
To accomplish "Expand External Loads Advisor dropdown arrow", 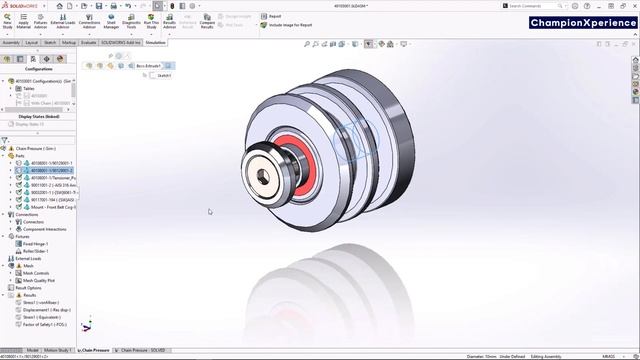I will click(63, 35).
